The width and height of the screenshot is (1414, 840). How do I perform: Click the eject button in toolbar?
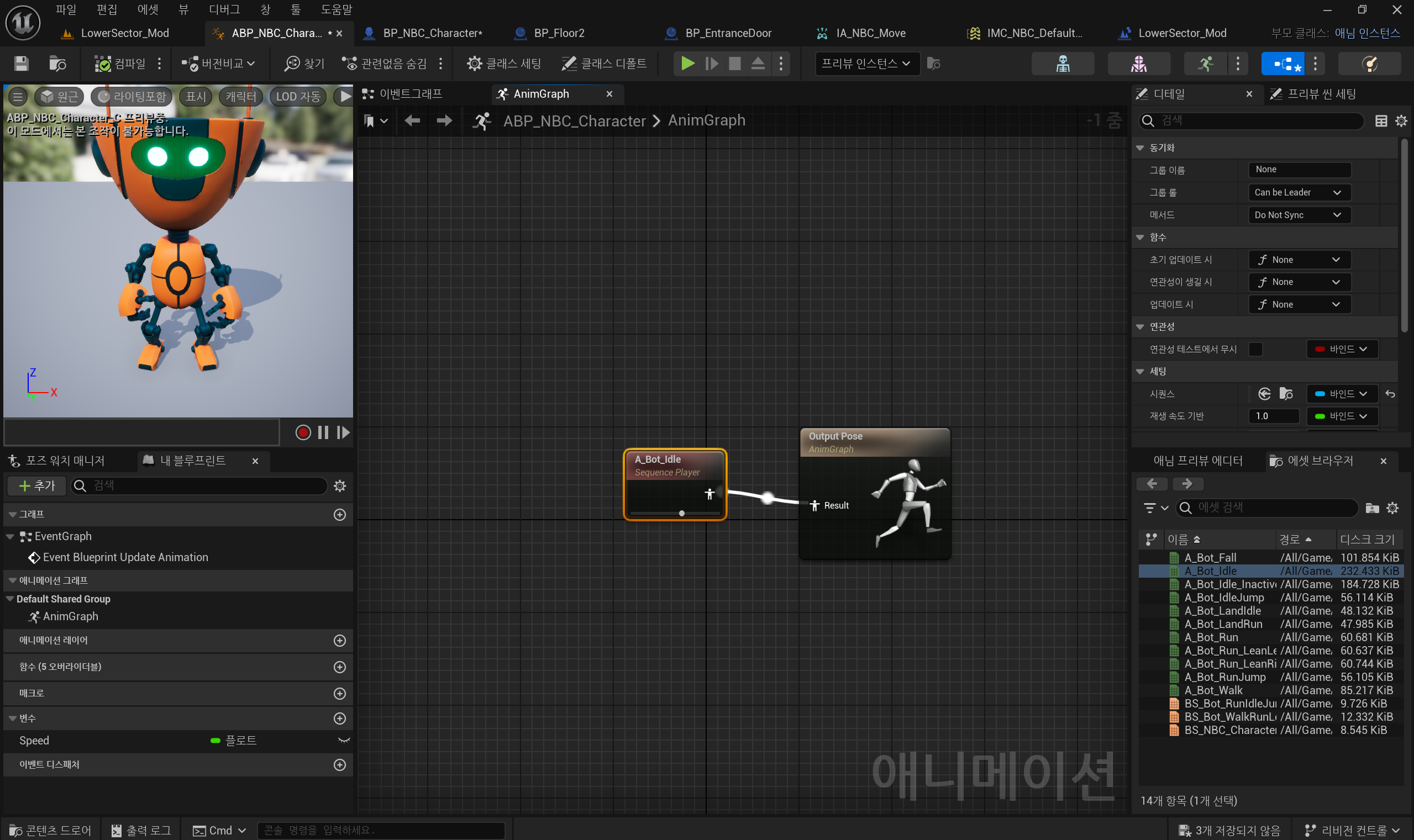tap(758, 64)
